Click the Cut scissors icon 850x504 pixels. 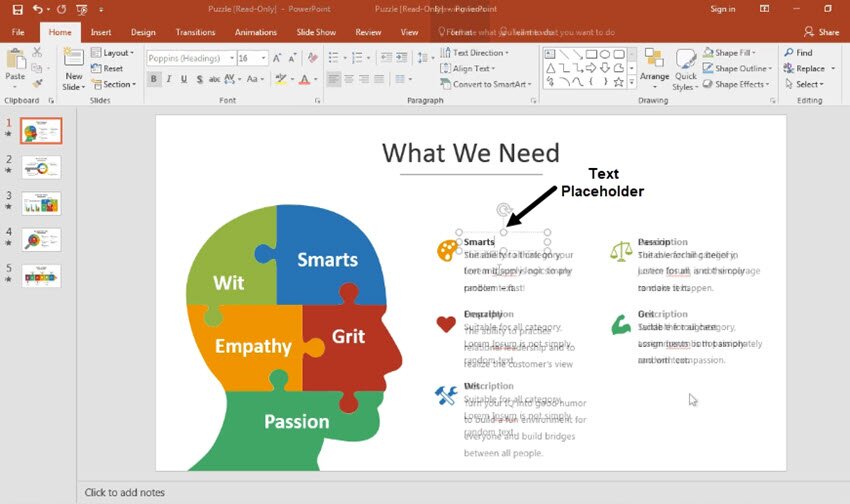(x=36, y=52)
